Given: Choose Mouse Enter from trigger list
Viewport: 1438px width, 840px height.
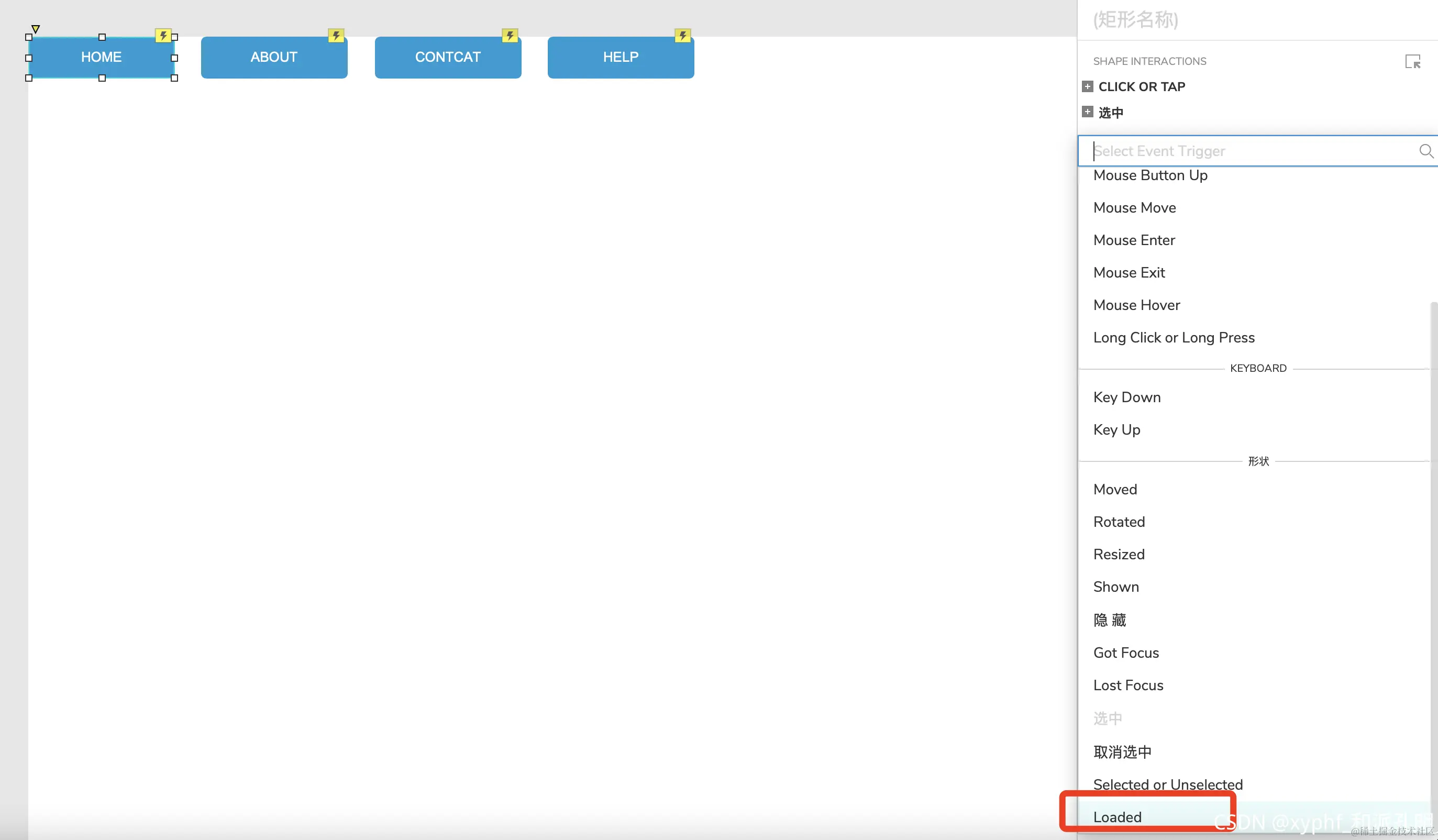Looking at the screenshot, I should (x=1134, y=240).
